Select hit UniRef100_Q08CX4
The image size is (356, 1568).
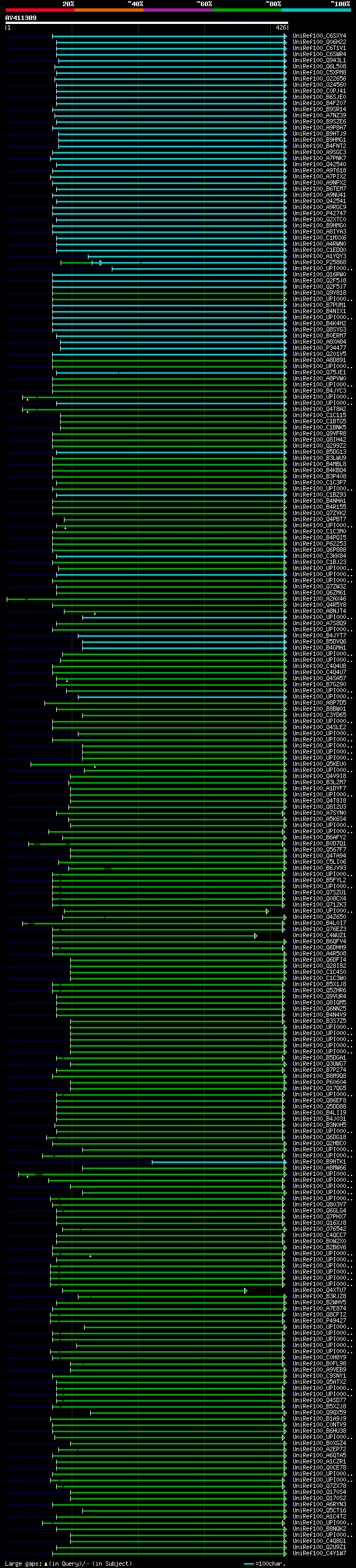[x=319, y=898]
